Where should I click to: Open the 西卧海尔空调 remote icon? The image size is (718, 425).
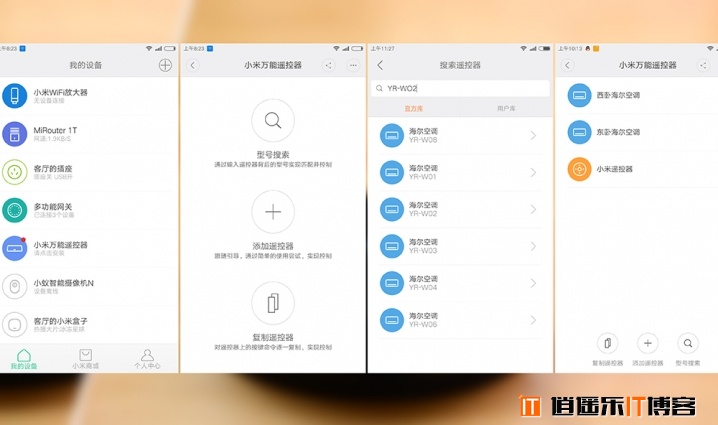[x=579, y=95]
